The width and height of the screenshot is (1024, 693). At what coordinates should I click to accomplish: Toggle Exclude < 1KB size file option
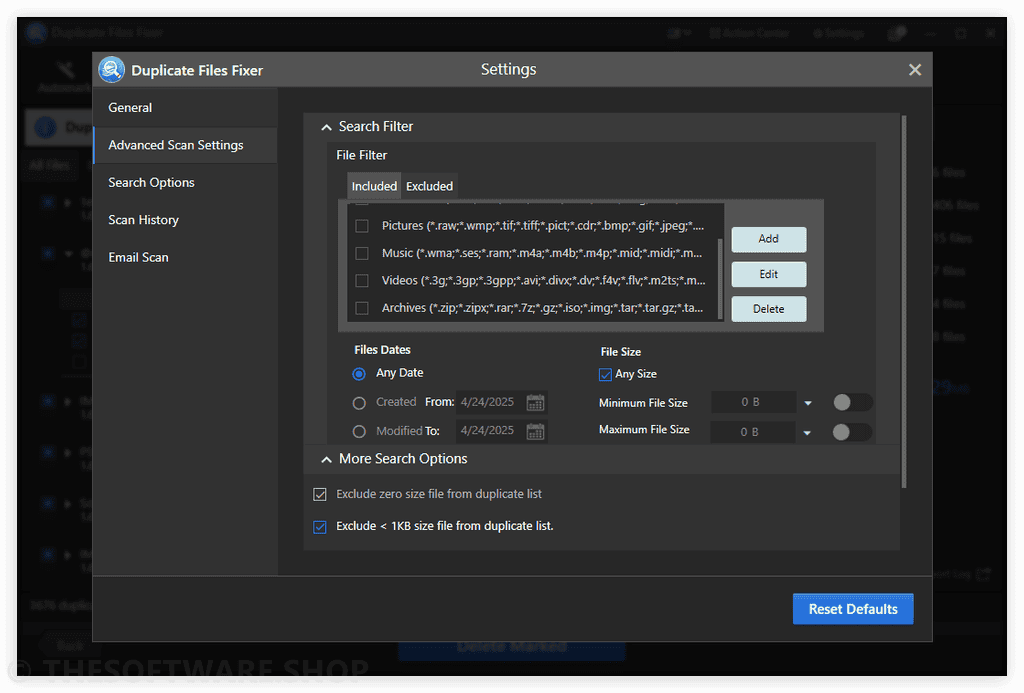(x=320, y=526)
